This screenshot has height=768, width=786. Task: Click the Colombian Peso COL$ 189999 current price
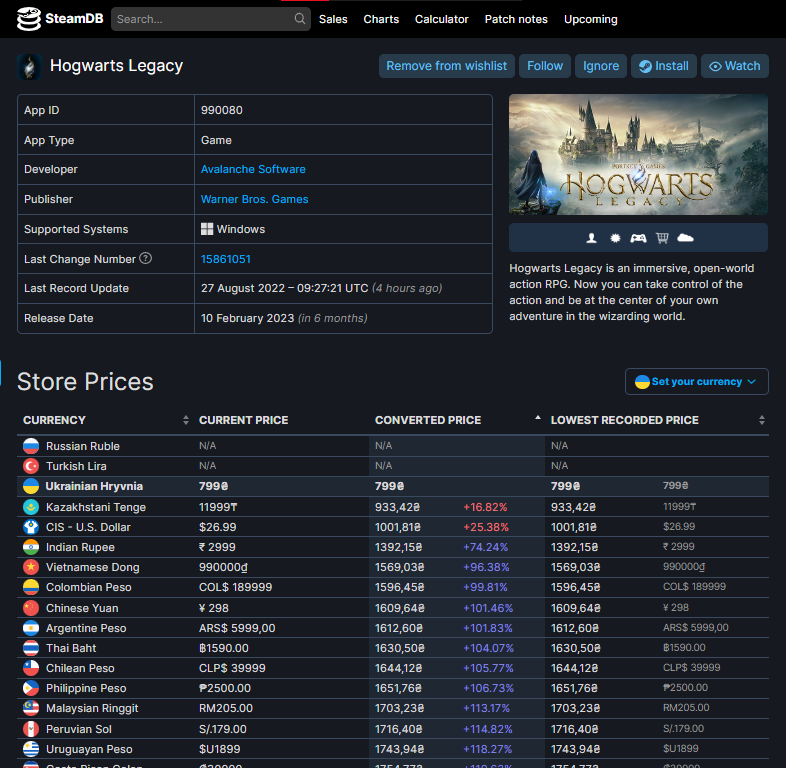236,588
